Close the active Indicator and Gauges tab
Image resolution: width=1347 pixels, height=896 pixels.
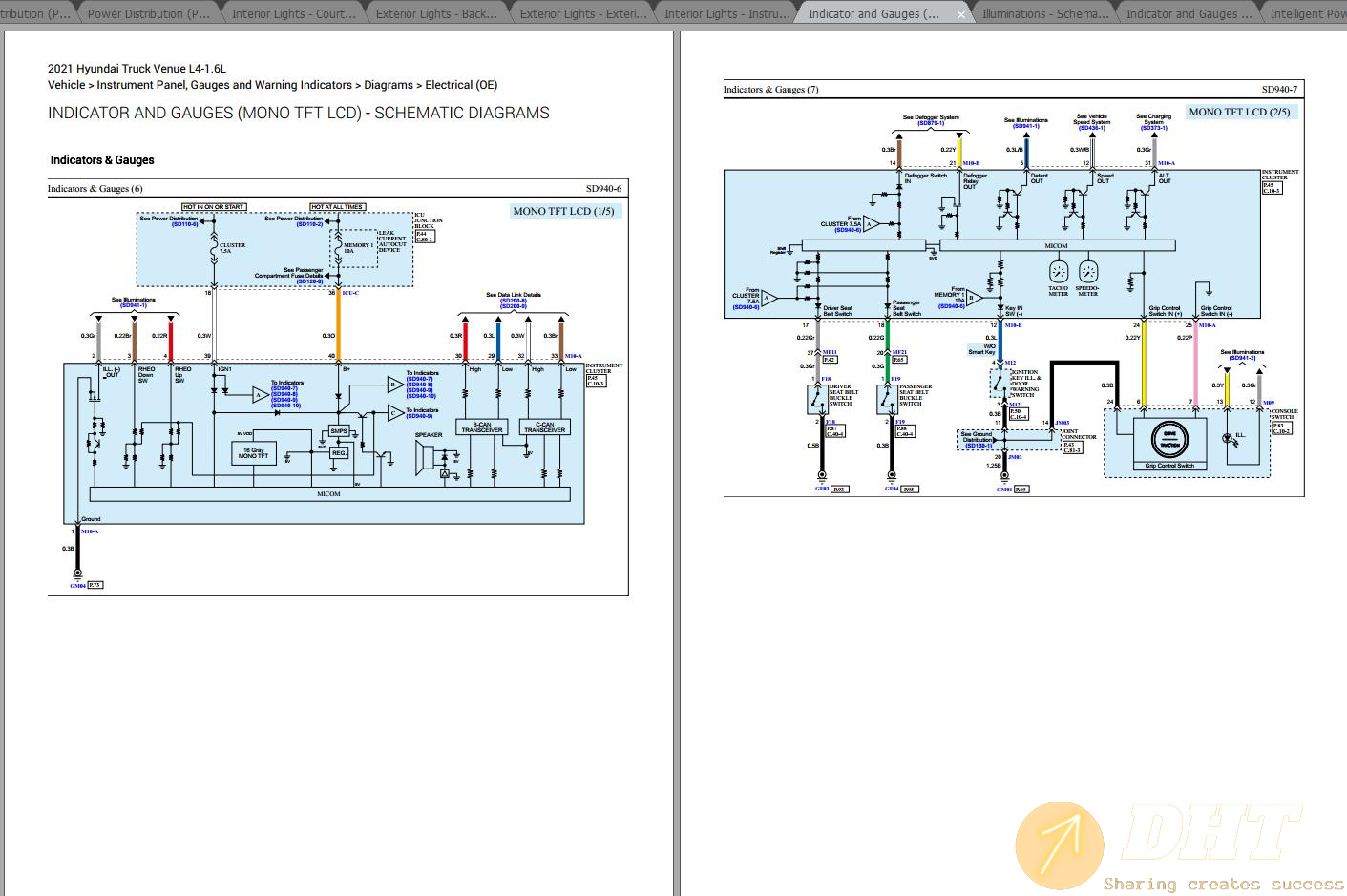961,14
